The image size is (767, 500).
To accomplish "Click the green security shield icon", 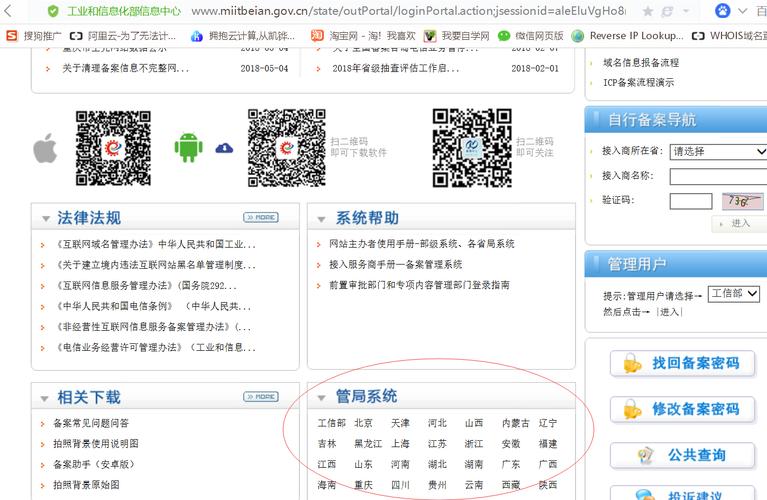I will 53,11.
